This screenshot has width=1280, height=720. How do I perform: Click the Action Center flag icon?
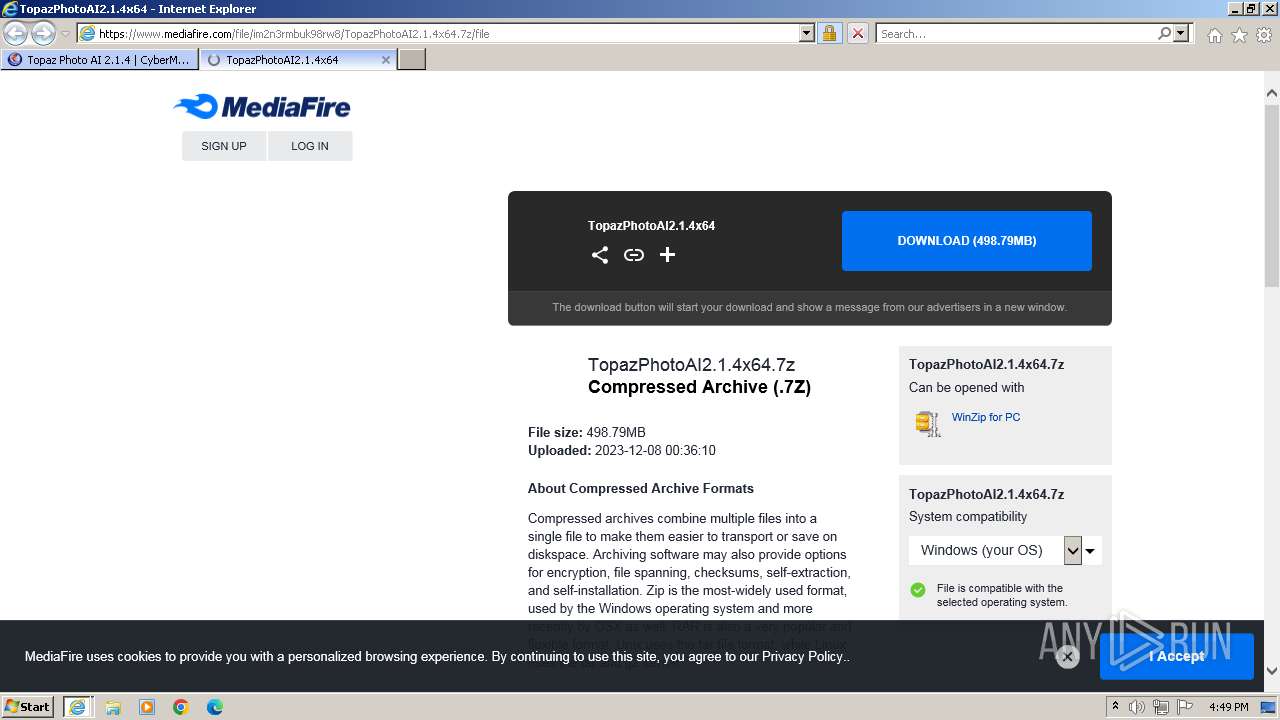pos(1183,707)
